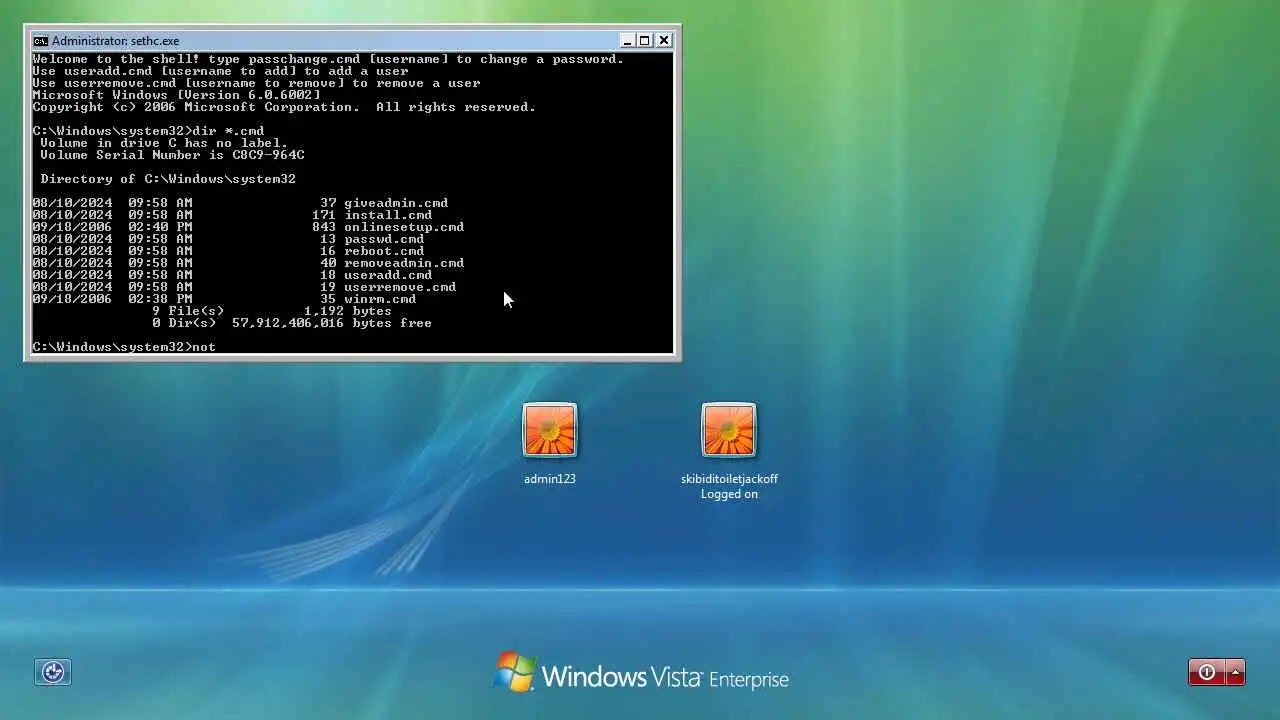The height and width of the screenshot is (720, 1280).
Task: Open the Ease of Access button
Action: pos(53,672)
